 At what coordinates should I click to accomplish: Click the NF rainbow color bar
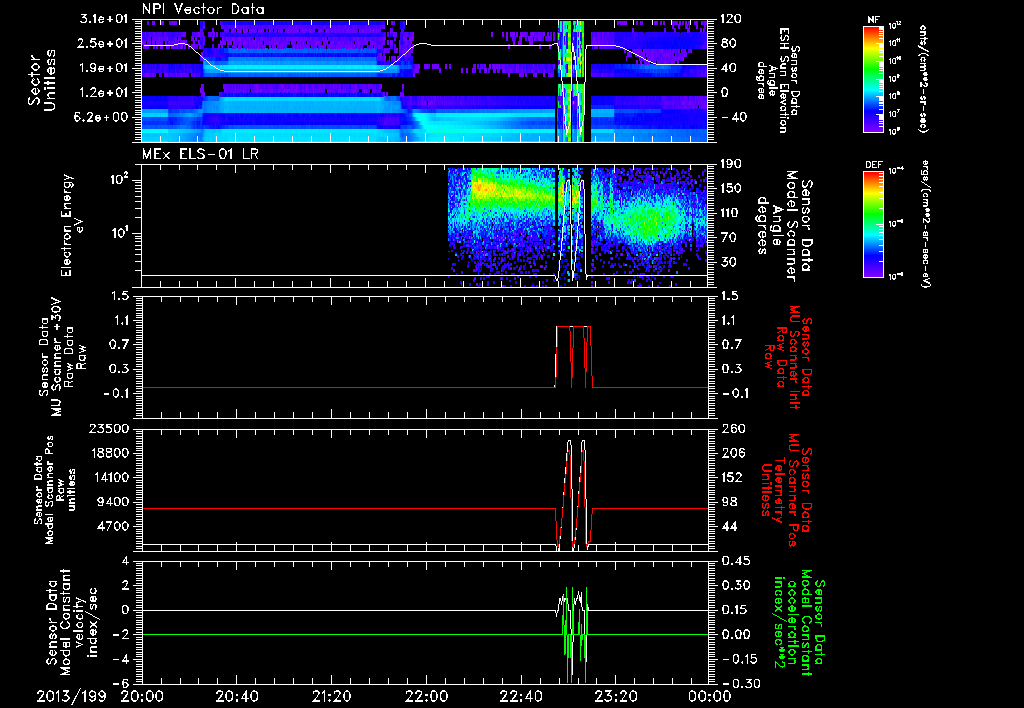tap(874, 78)
